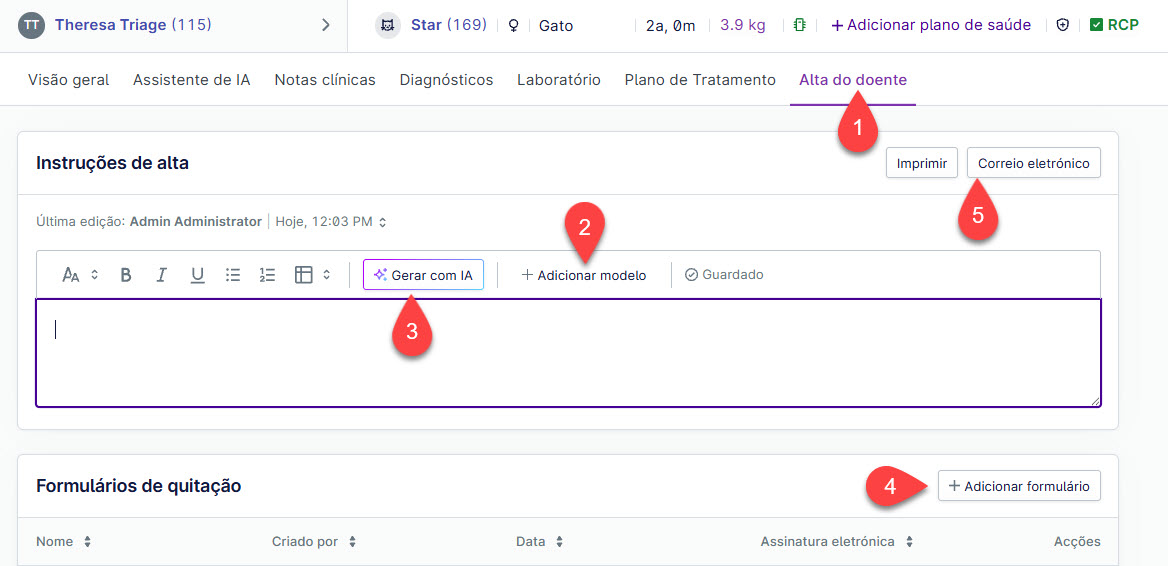This screenshot has width=1168, height=566.
Task: Sort the table by Criado por
Action: [x=352, y=541]
